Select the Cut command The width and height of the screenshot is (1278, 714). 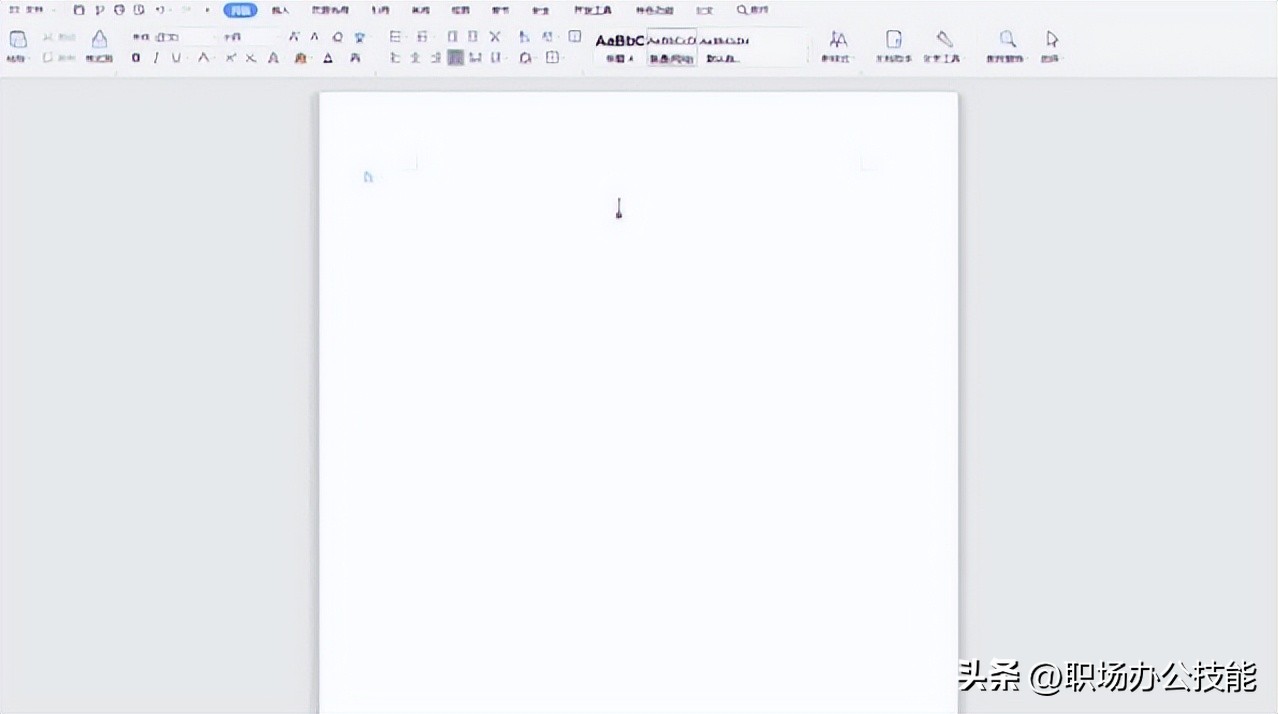[x=59, y=37]
